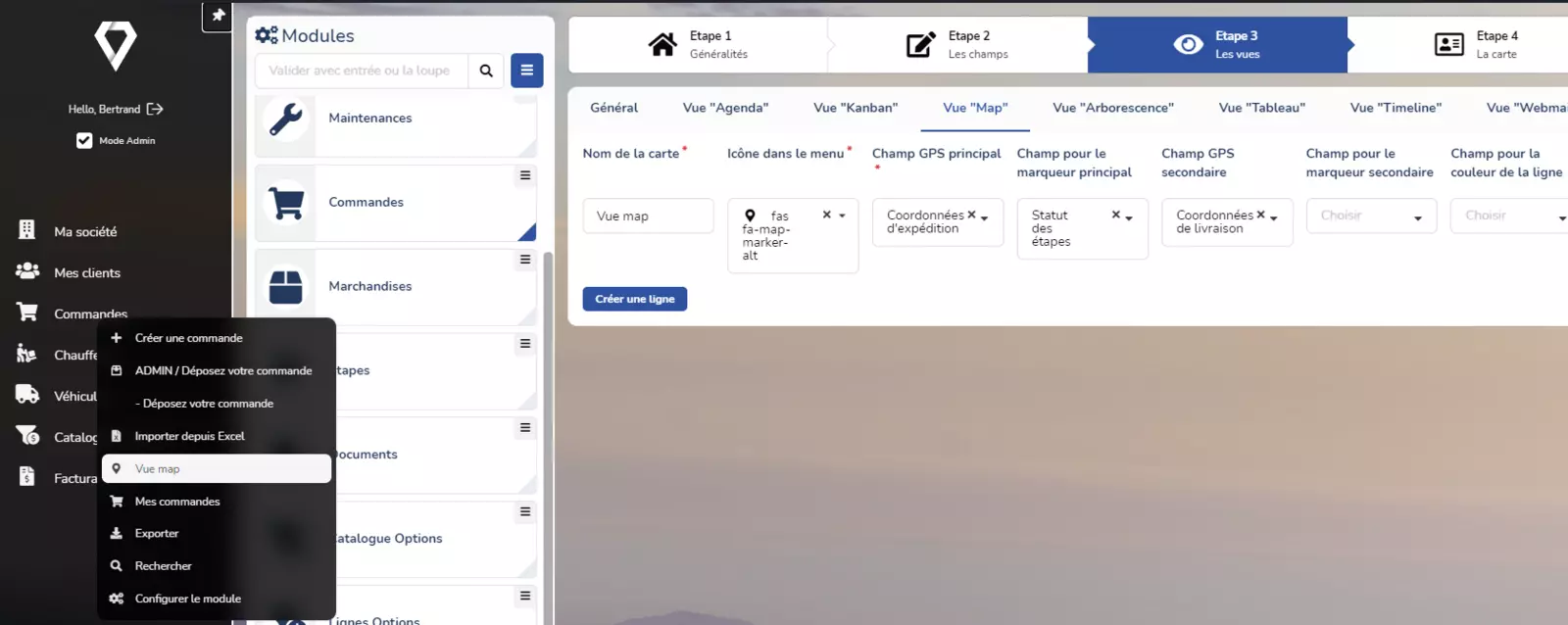Open the Maintenances module wrench icon
This screenshot has height=625, width=1568.
(x=286, y=120)
